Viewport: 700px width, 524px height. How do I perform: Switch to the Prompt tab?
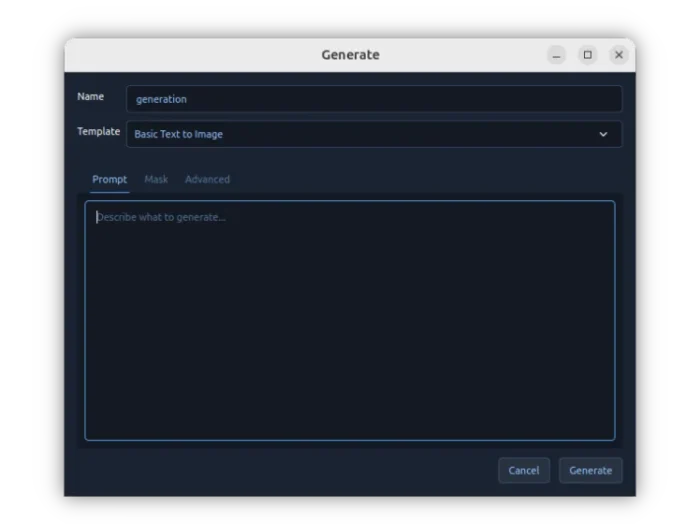109,179
